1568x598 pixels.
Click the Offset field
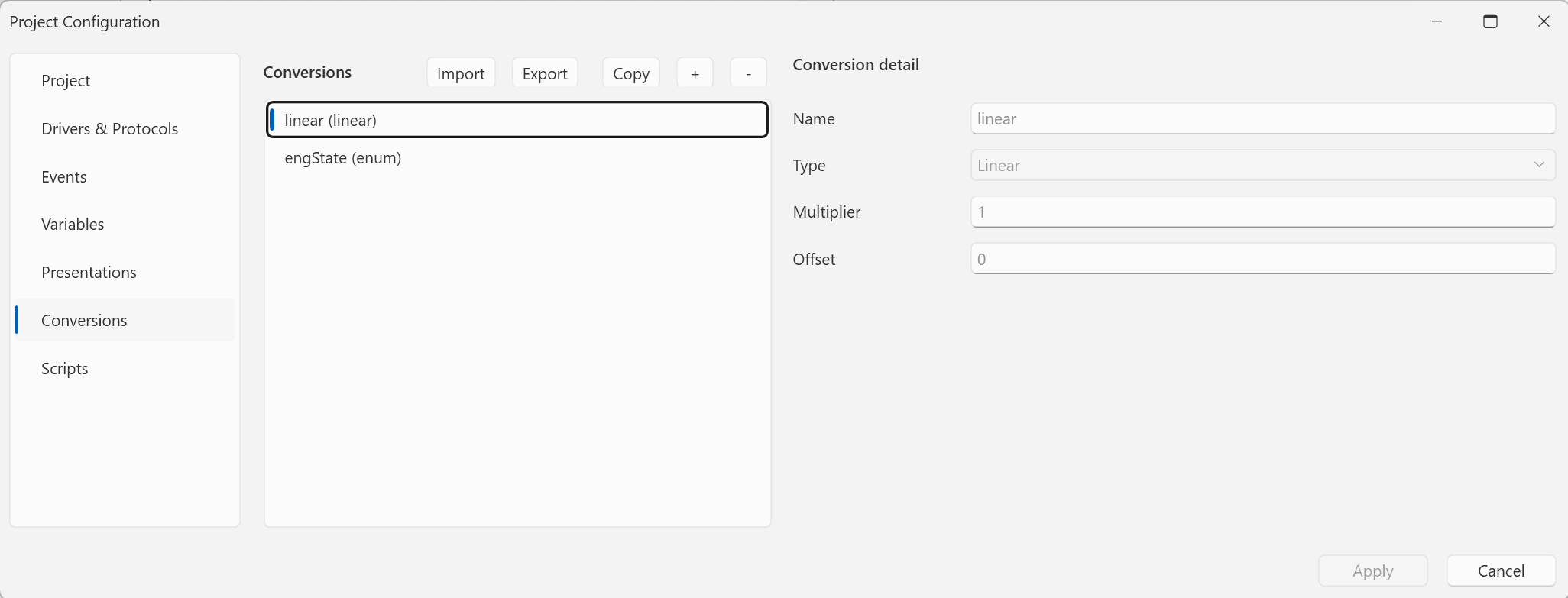(x=1263, y=259)
